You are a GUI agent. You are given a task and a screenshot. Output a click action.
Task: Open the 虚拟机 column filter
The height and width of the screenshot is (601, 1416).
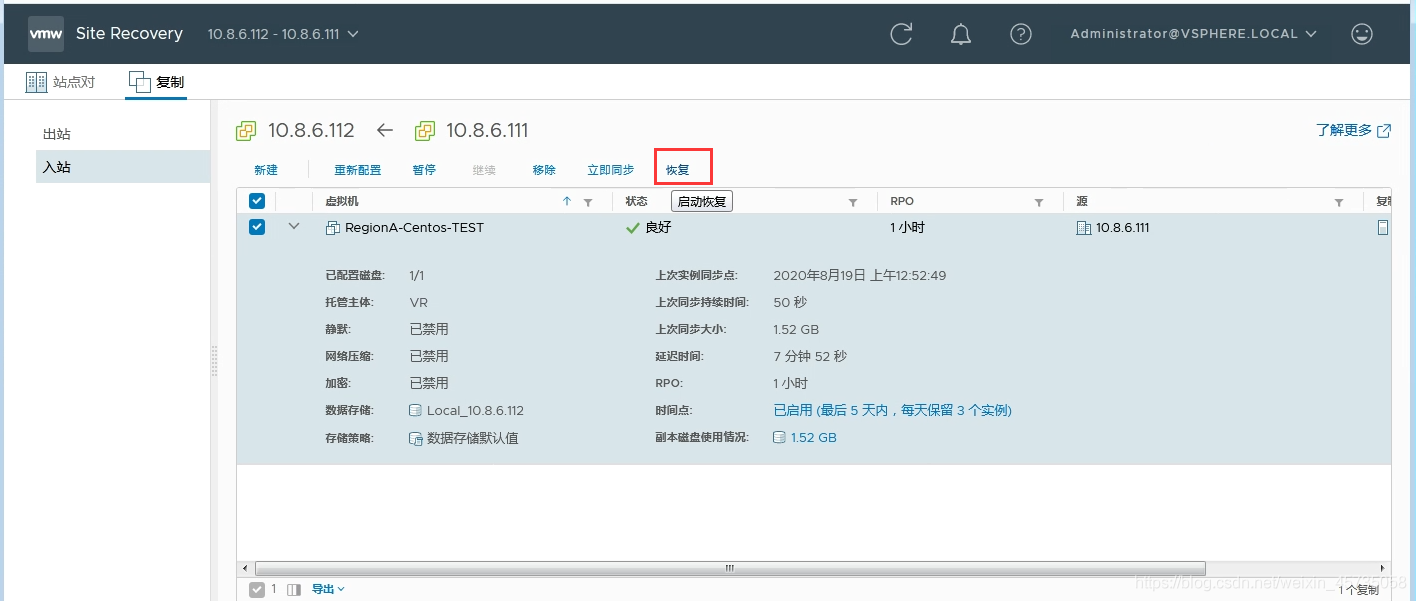[x=588, y=202]
